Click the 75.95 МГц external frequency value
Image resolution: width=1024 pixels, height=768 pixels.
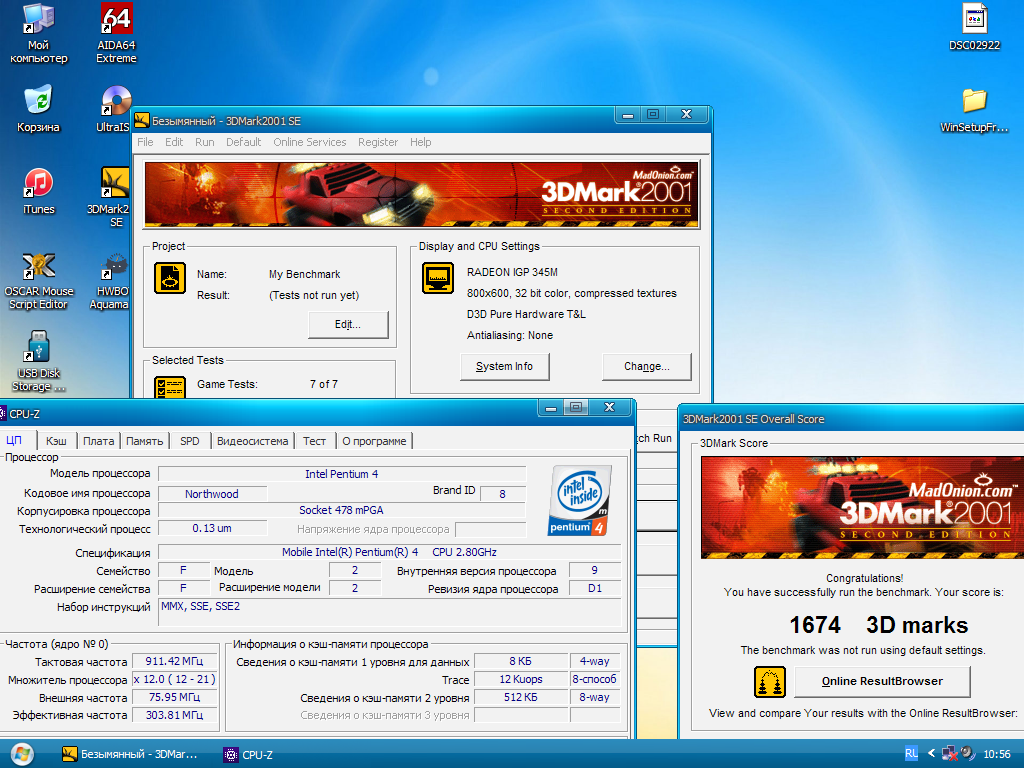(174, 697)
